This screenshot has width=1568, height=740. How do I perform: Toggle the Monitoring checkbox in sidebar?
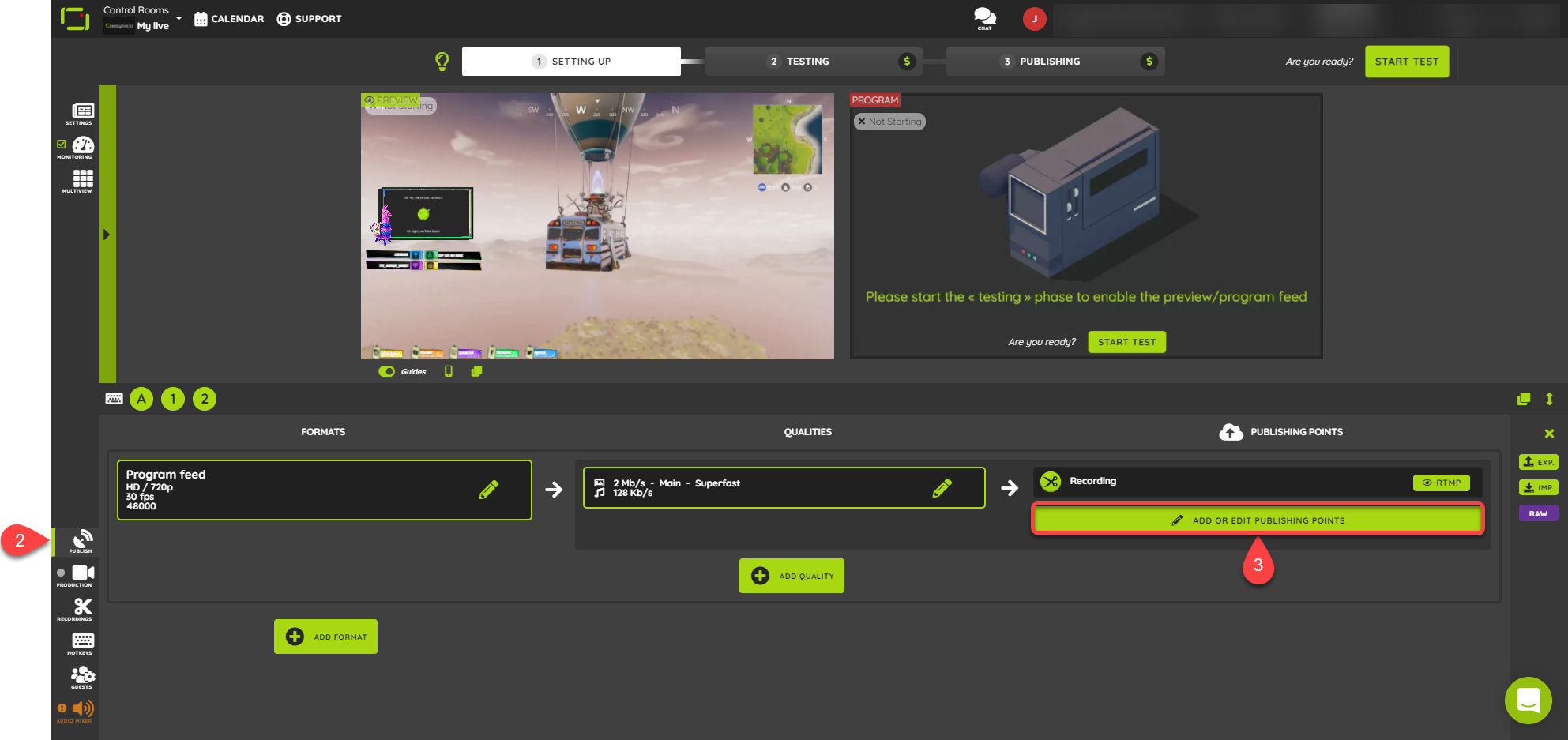[x=63, y=144]
